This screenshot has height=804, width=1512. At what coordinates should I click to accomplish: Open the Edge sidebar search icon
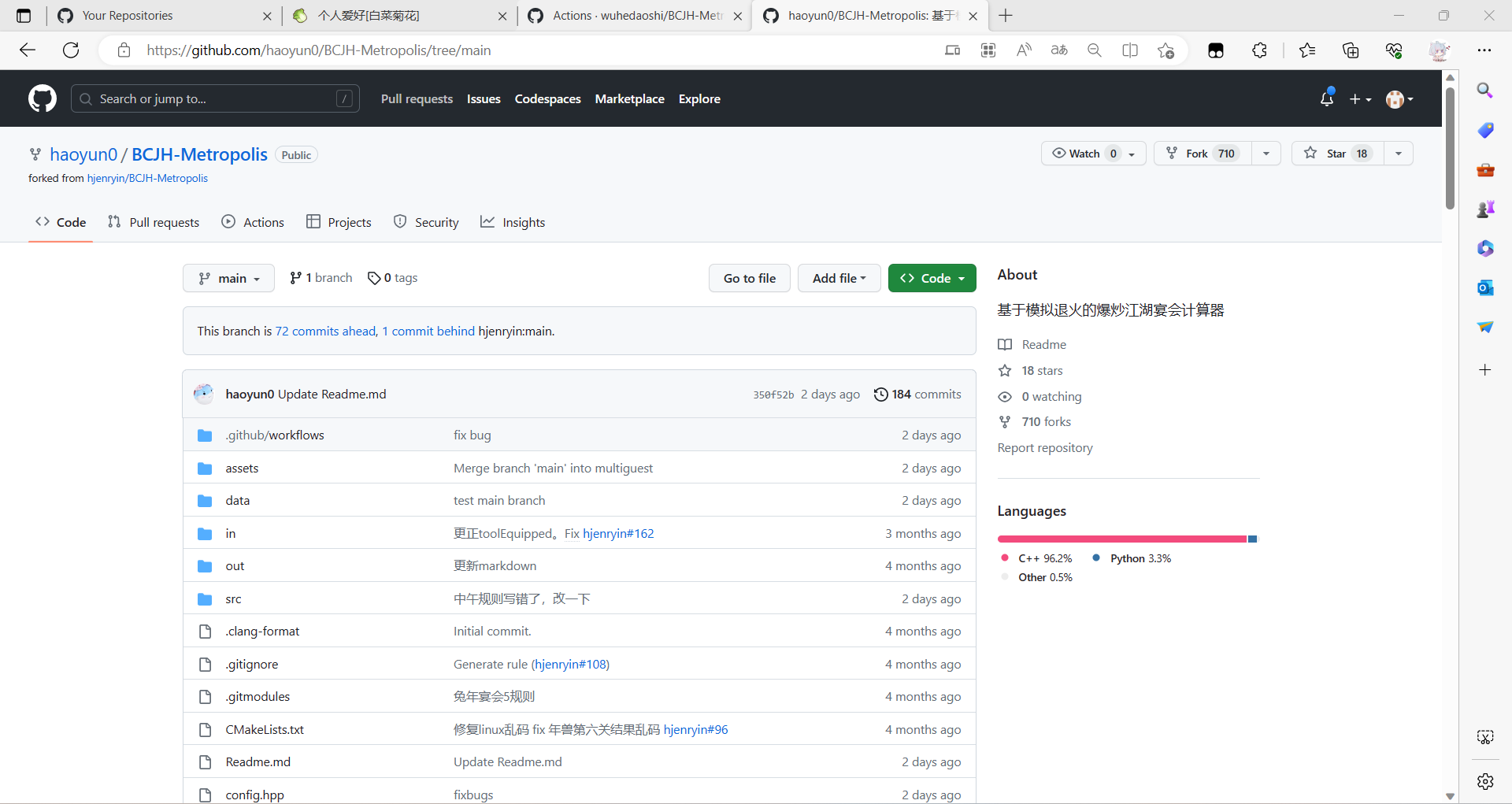coord(1485,91)
